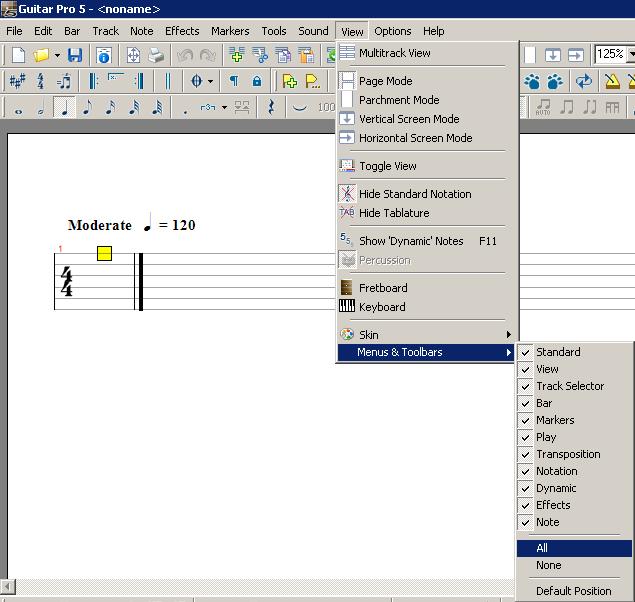This screenshot has width=635, height=602.
Task: Open the Options menu
Action: [392, 31]
